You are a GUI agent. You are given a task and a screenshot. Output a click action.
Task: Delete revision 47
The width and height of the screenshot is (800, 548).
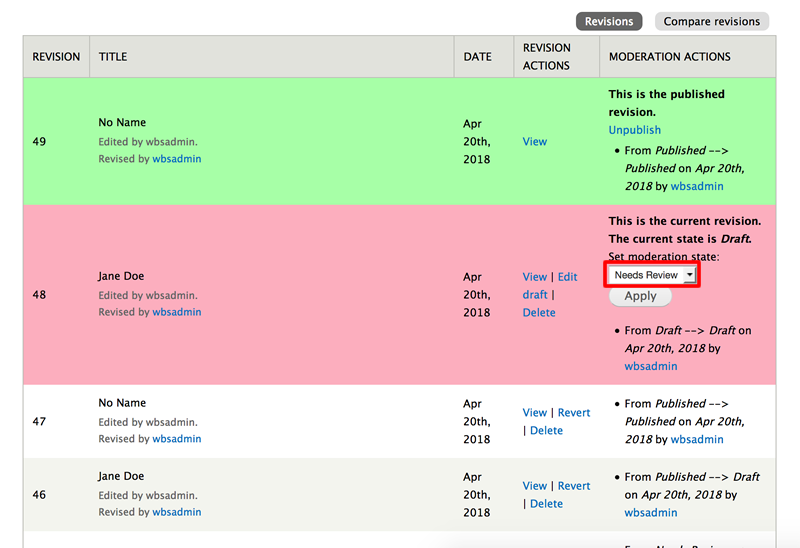tap(546, 431)
